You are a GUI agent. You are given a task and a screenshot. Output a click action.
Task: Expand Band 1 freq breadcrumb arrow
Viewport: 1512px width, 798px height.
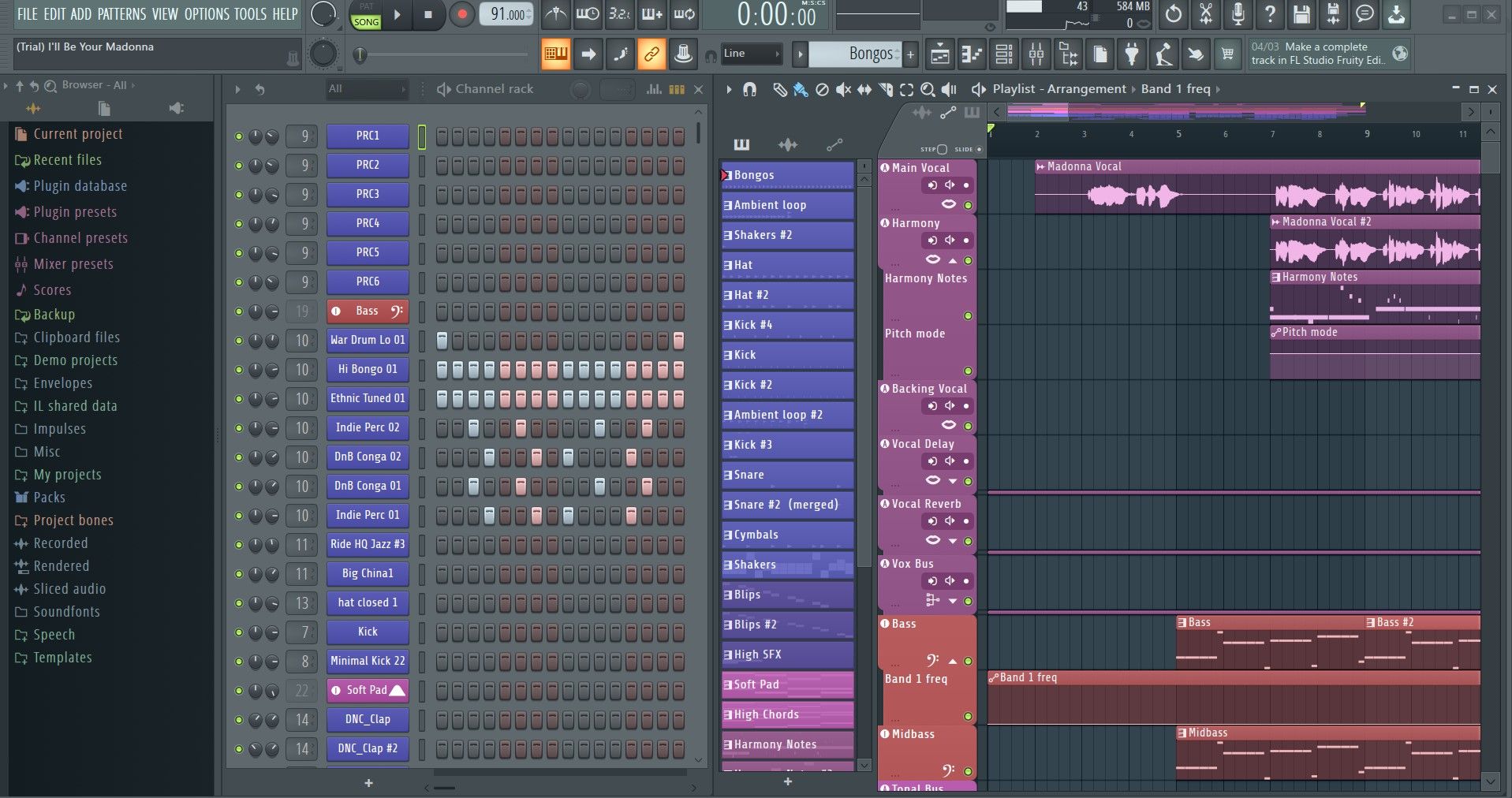1219,89
